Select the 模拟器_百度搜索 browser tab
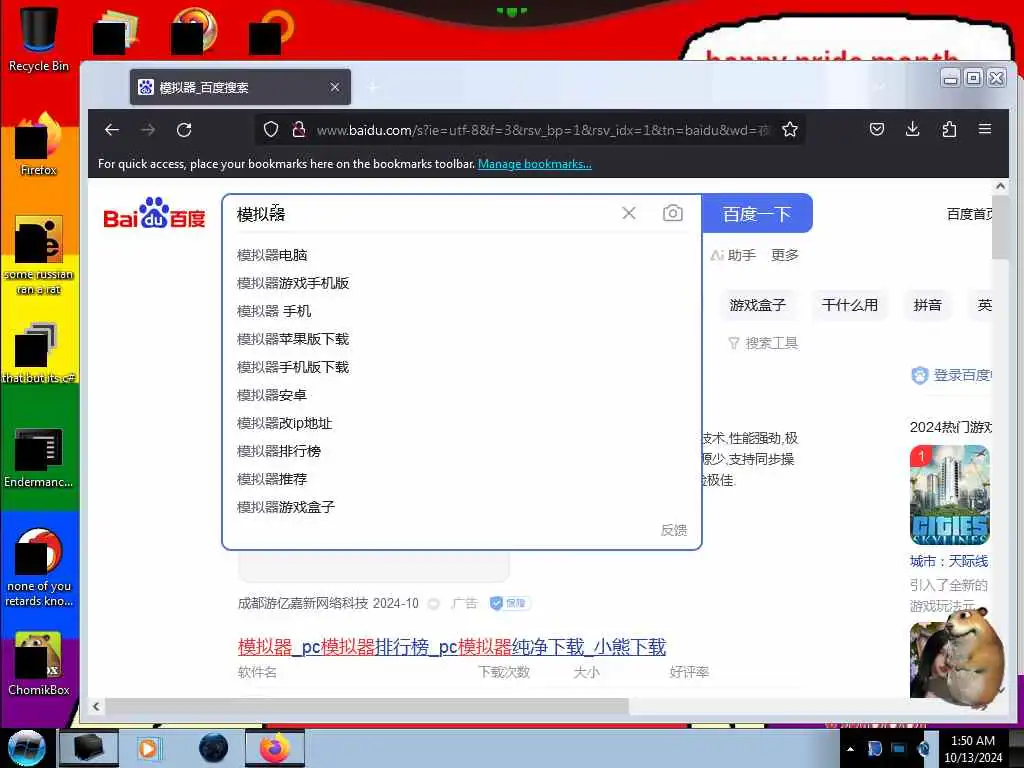Viewport: 1024px width, 768px height. (x=240, y=87)
